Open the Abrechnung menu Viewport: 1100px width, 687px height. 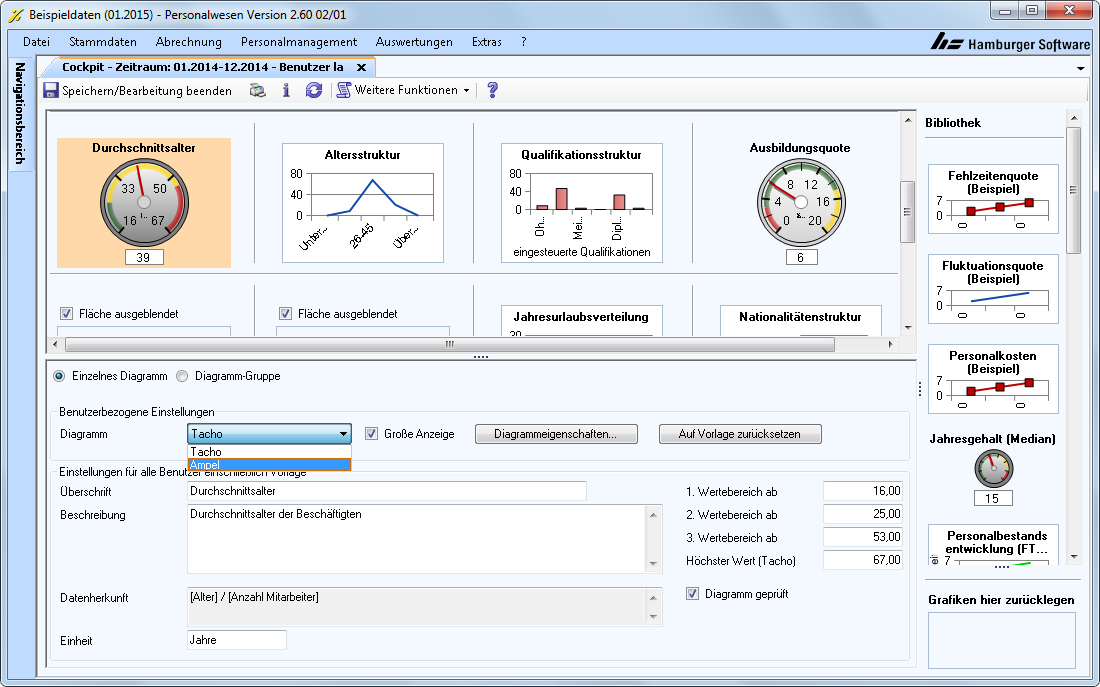[x=189, y=42]
